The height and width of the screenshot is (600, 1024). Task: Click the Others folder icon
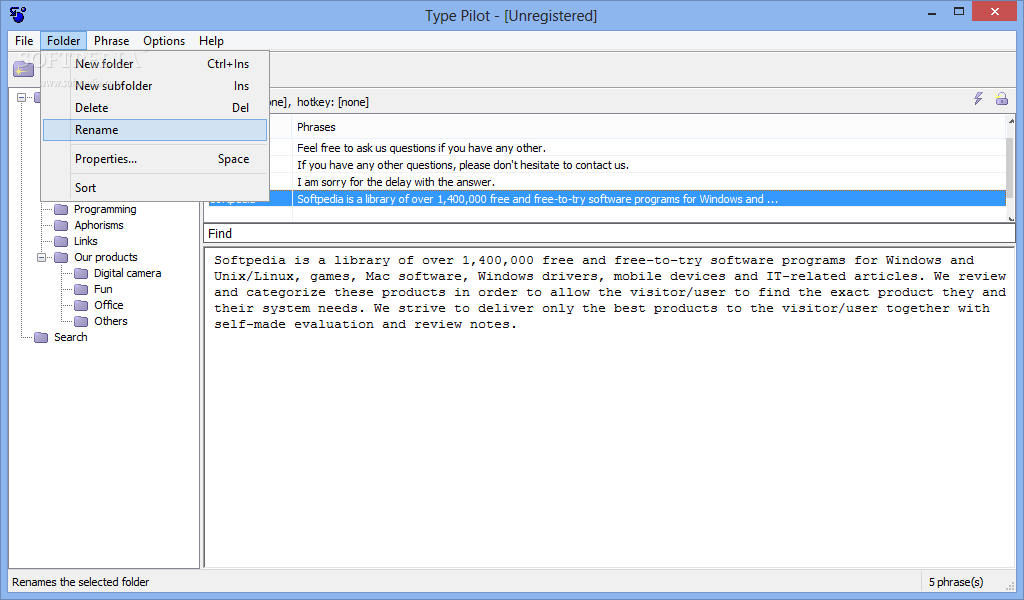tap(81, 321)
